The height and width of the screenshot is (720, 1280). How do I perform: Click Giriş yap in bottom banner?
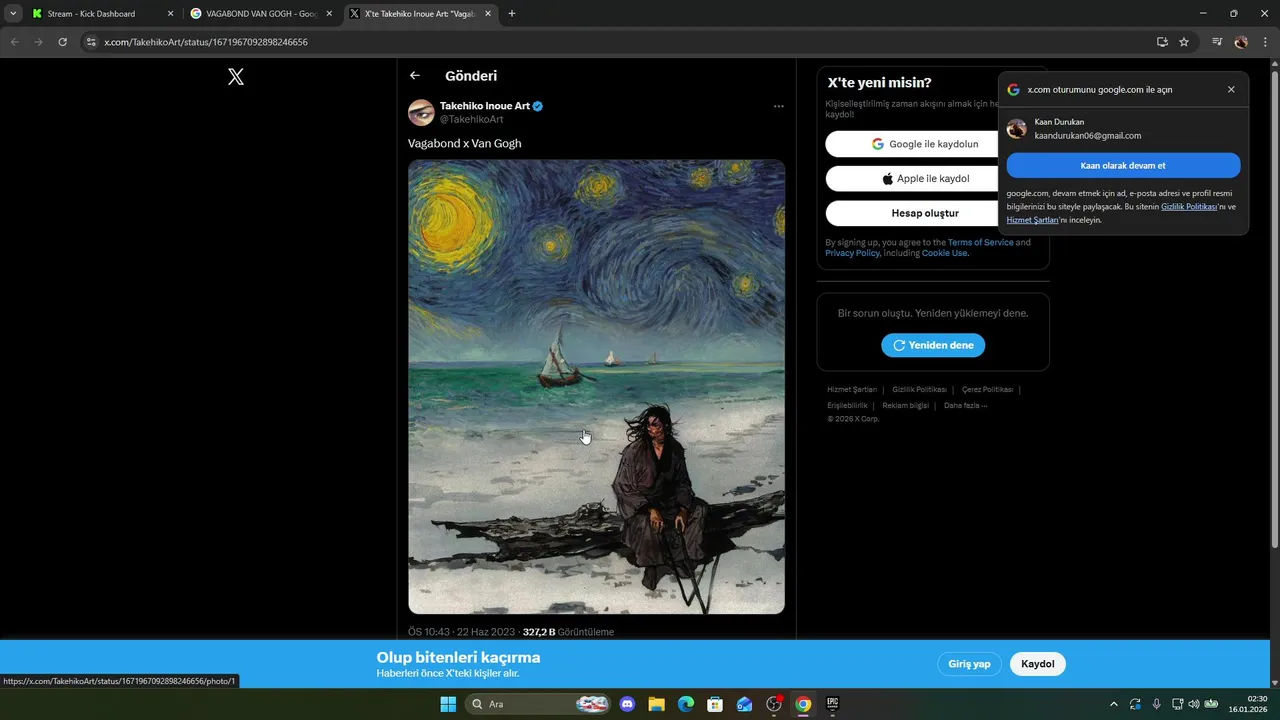click(969, 664)
